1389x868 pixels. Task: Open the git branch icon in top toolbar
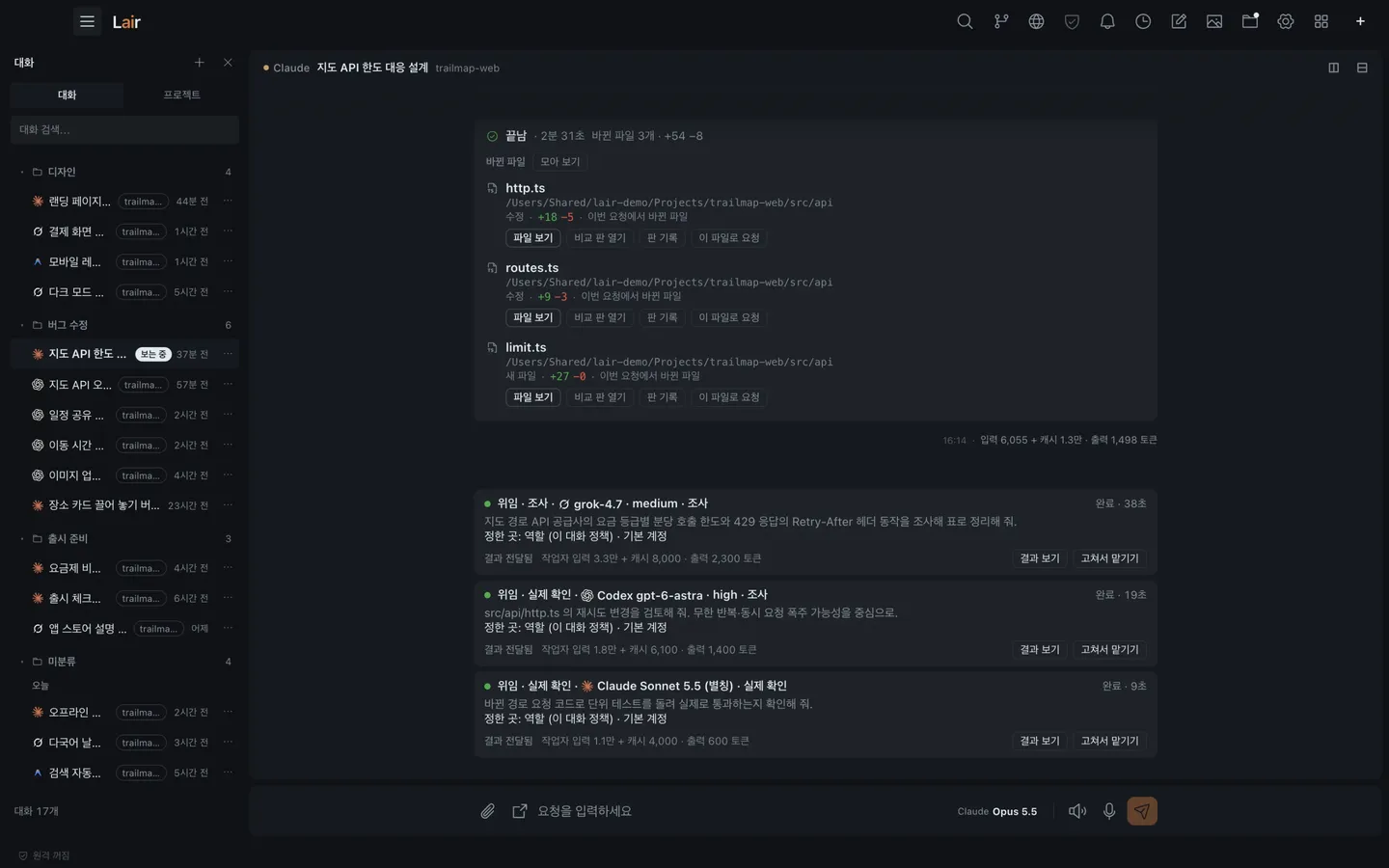click(x=1001, y=21)
